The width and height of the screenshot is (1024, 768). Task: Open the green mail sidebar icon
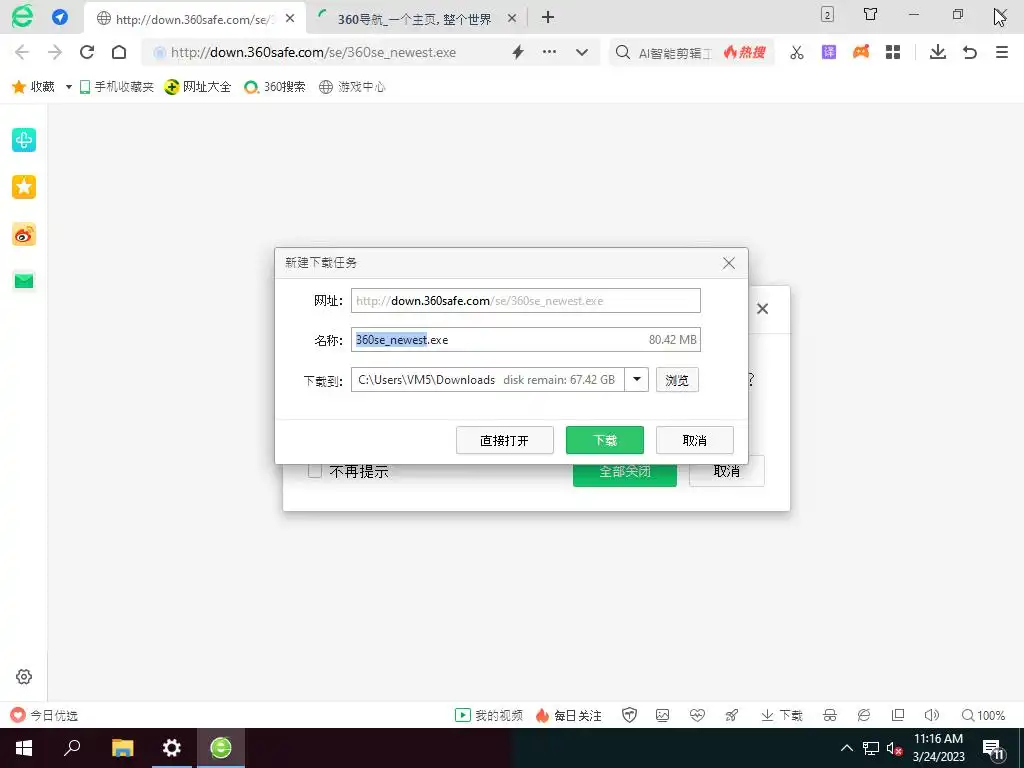click(x=24, y=281)
